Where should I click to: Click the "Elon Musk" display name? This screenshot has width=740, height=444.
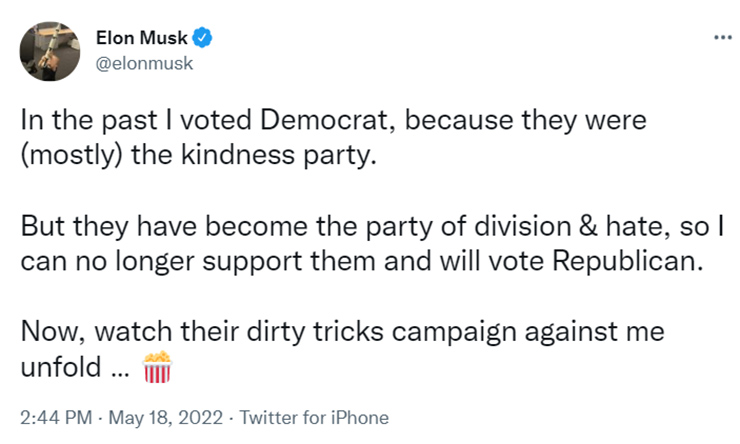click(143, 39)
